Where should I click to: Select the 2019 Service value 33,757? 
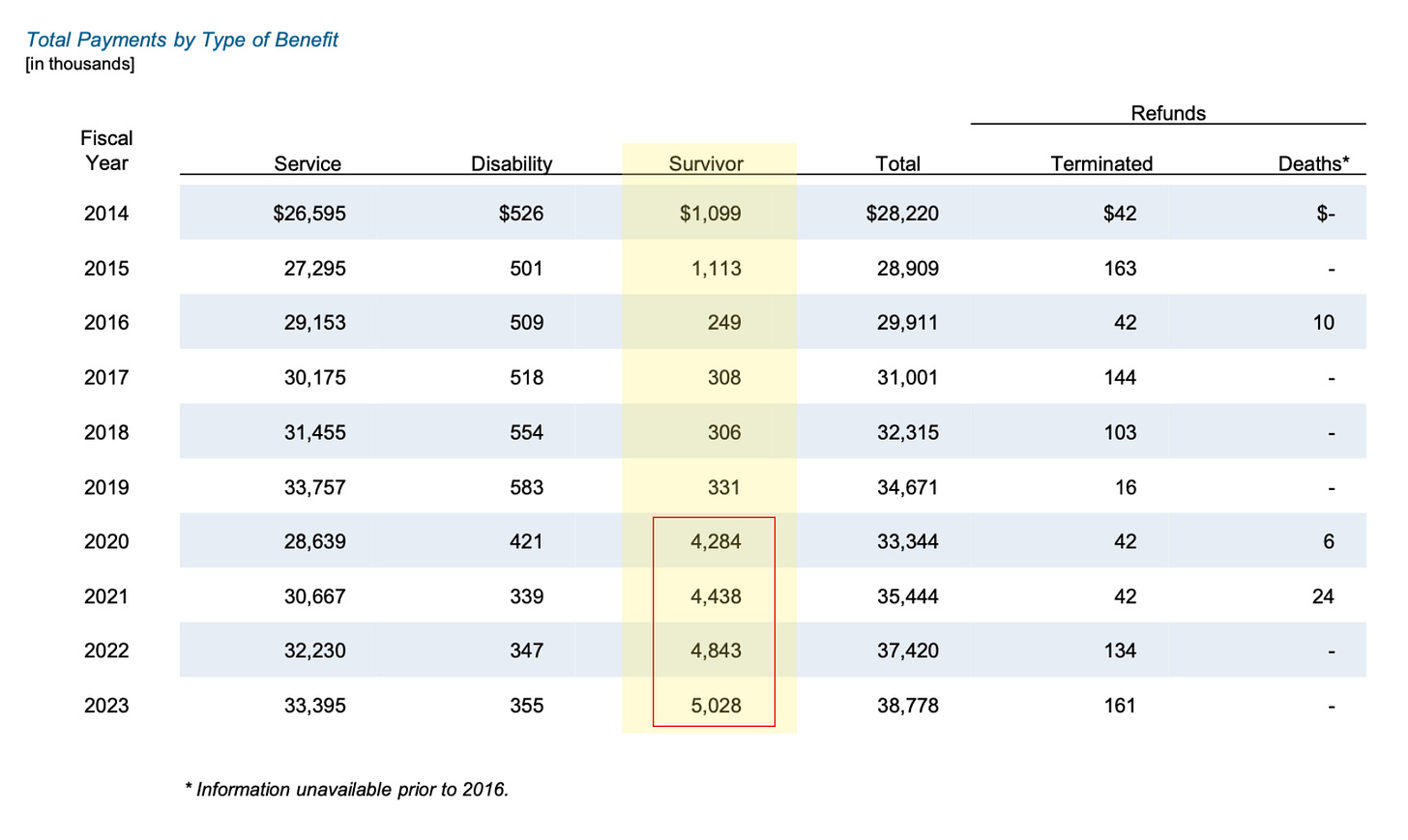(314, 487)
